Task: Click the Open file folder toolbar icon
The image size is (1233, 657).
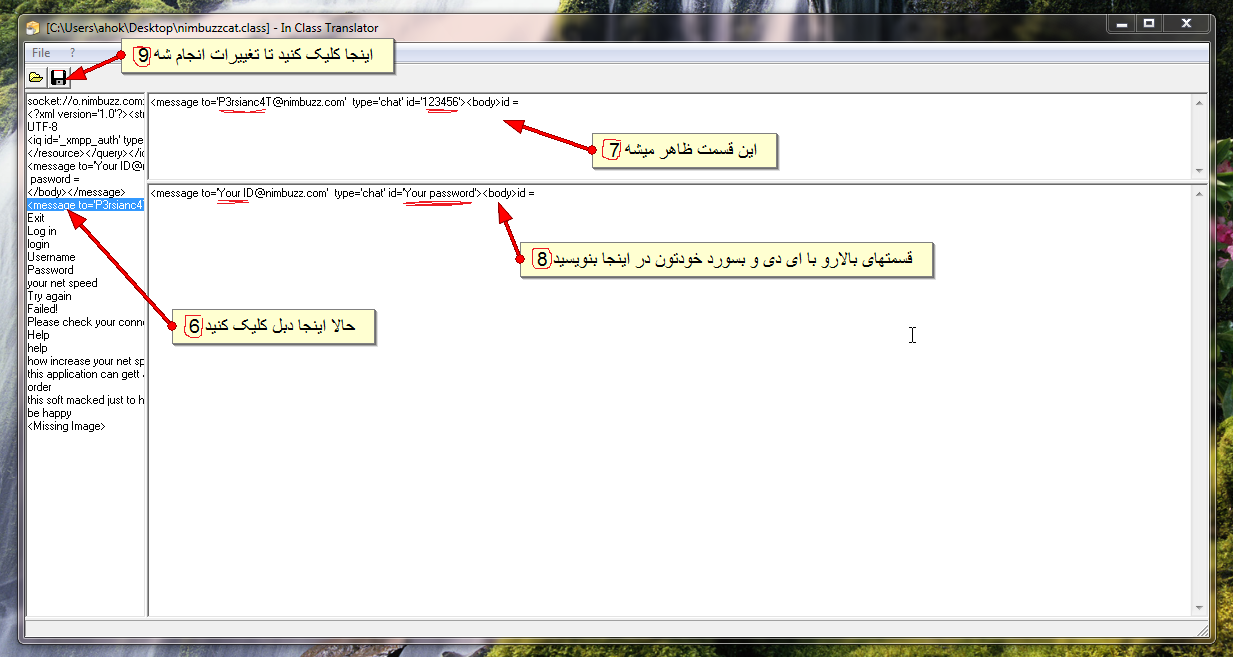Action: point(36,77)
